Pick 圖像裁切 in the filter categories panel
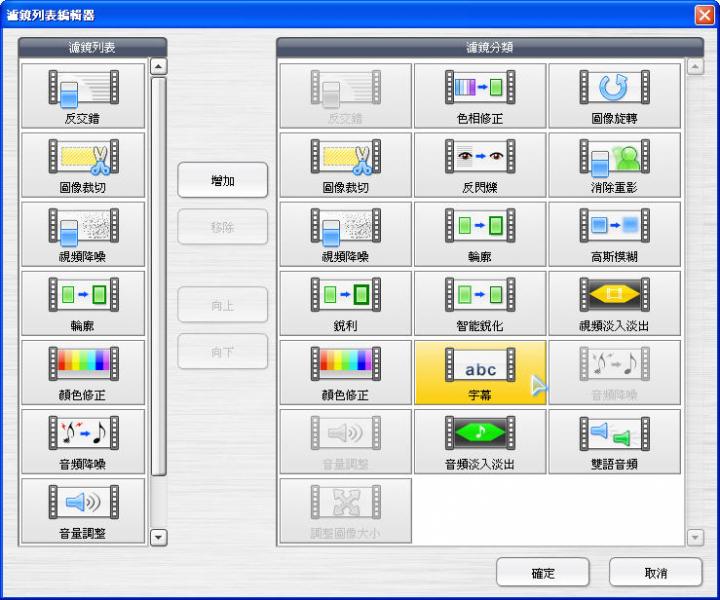The image size is (720, 600). click(x=345, y=165)
